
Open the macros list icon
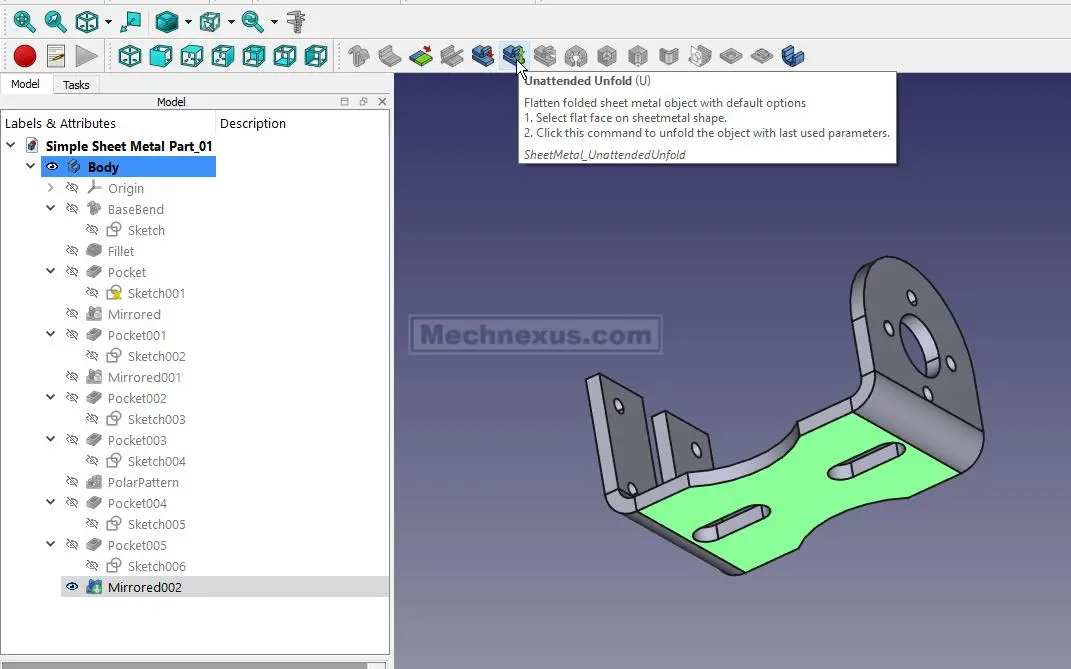[55, 56]
